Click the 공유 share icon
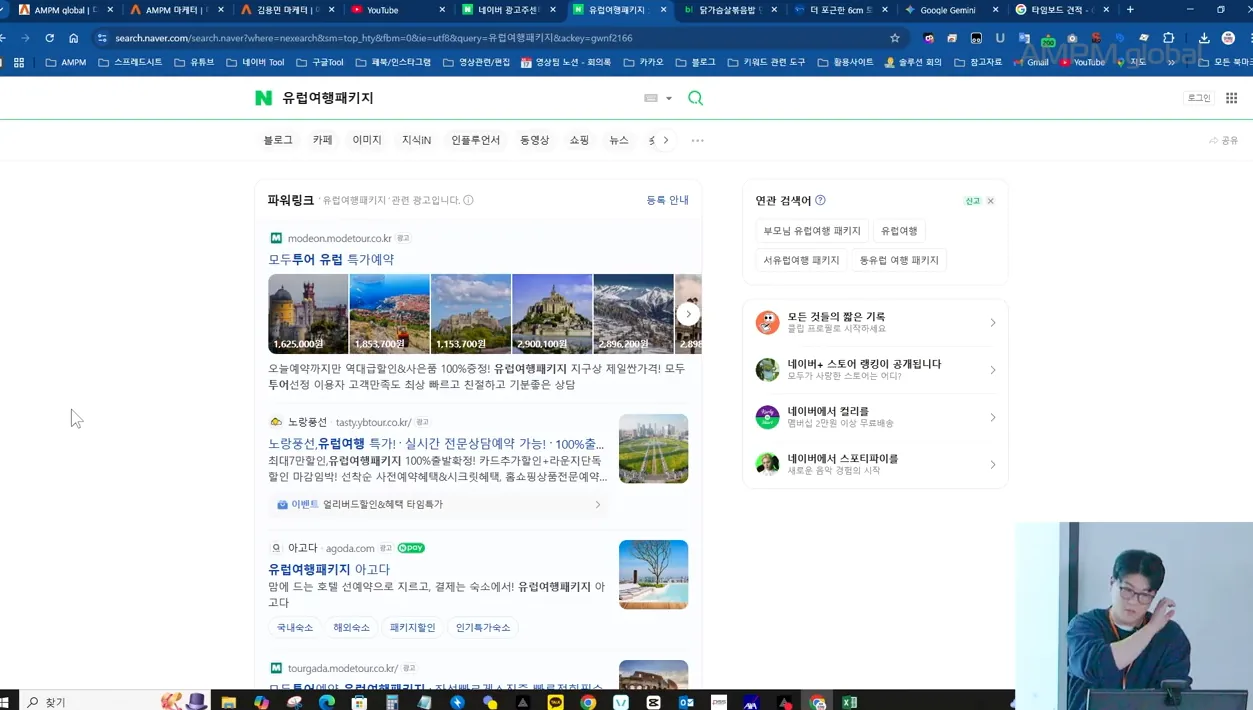Image resolution: width=1253 pixels, height=710 pixels. click(x=1223, y=141)
